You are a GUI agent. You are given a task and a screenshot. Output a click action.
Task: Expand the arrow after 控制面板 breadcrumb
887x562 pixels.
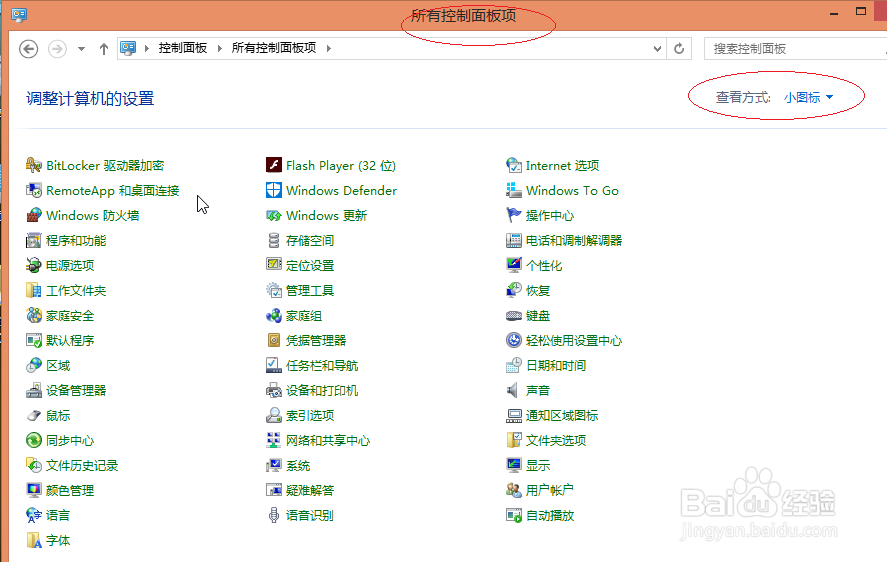(219, 49)
